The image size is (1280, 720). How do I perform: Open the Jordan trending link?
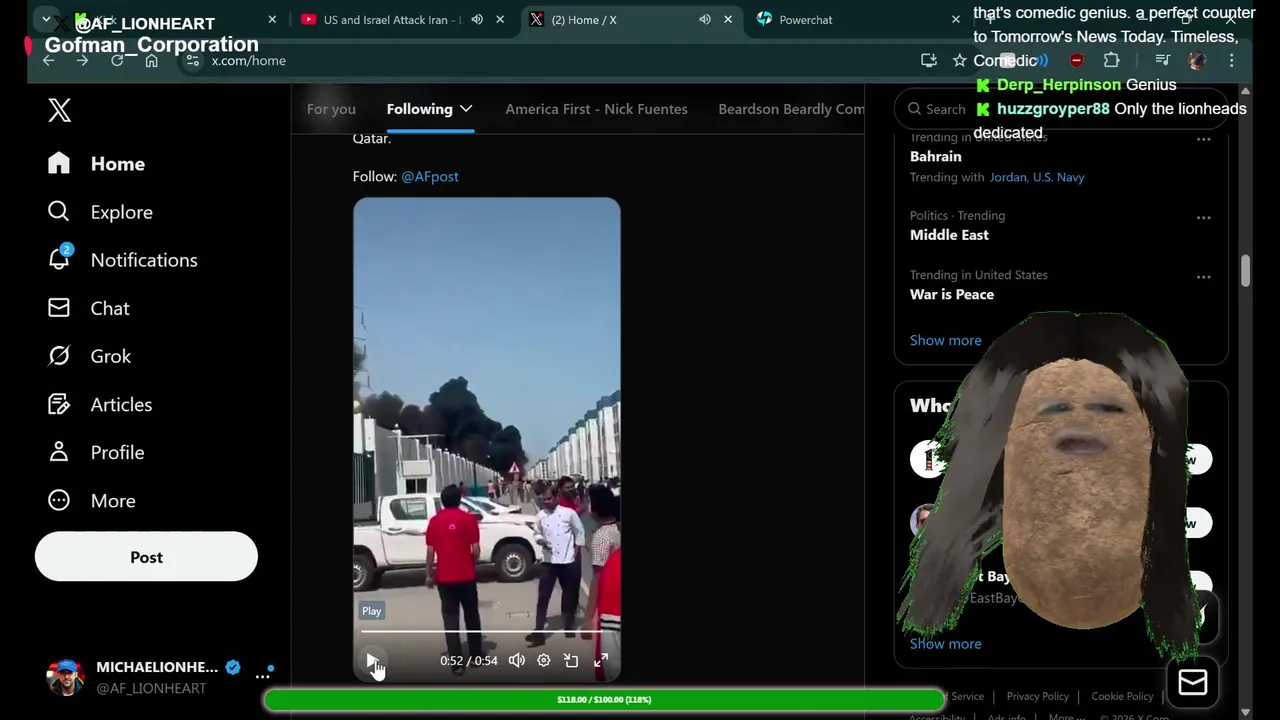[1008, 177]
